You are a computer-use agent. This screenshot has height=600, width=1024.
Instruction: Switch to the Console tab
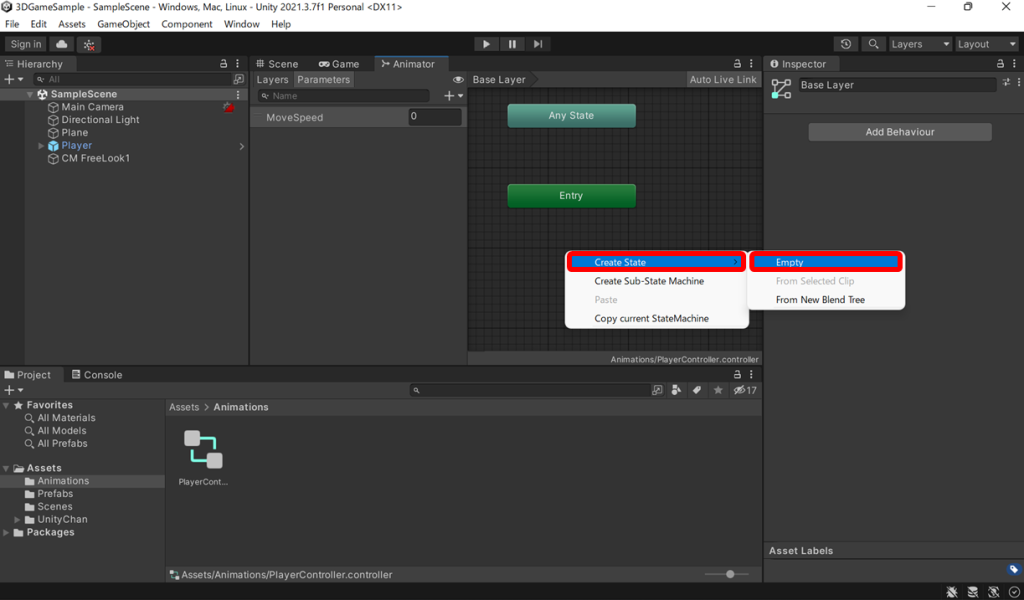96,375
